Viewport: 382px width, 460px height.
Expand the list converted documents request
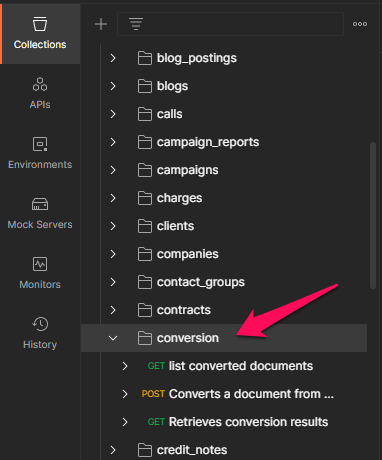(125, 366)
